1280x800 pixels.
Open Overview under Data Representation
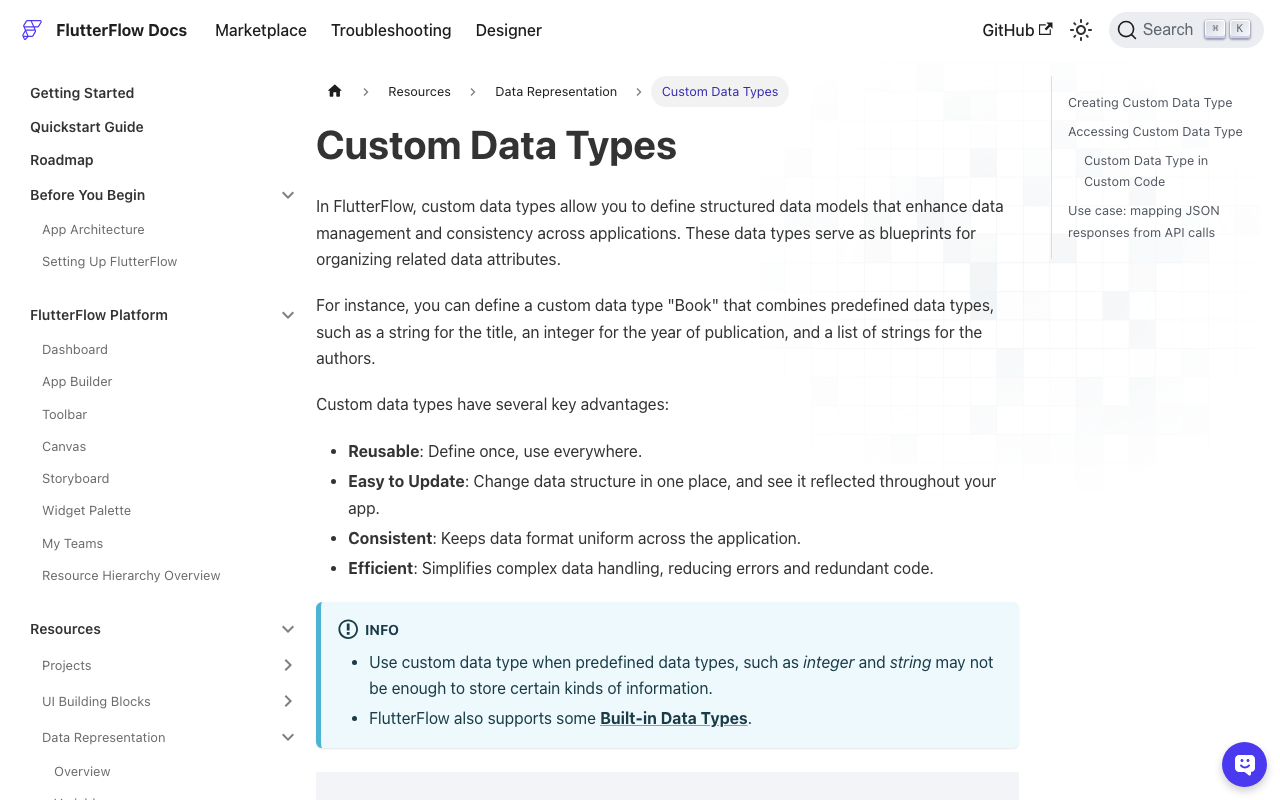82,771
